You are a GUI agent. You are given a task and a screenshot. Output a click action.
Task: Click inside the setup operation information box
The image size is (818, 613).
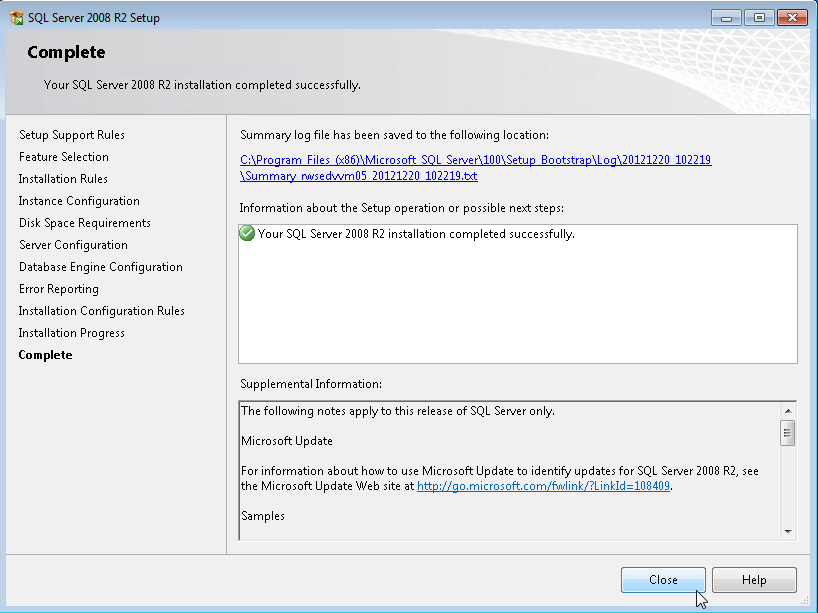517,300
